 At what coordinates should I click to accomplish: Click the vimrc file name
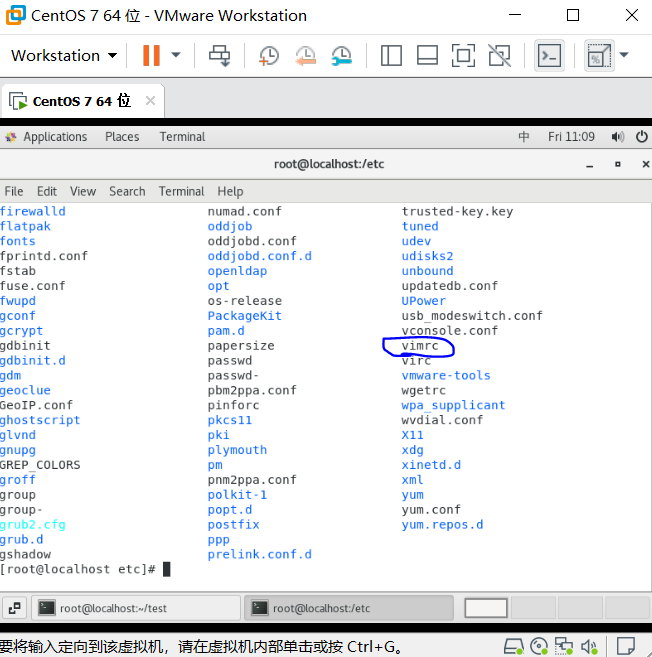point(420,346)
